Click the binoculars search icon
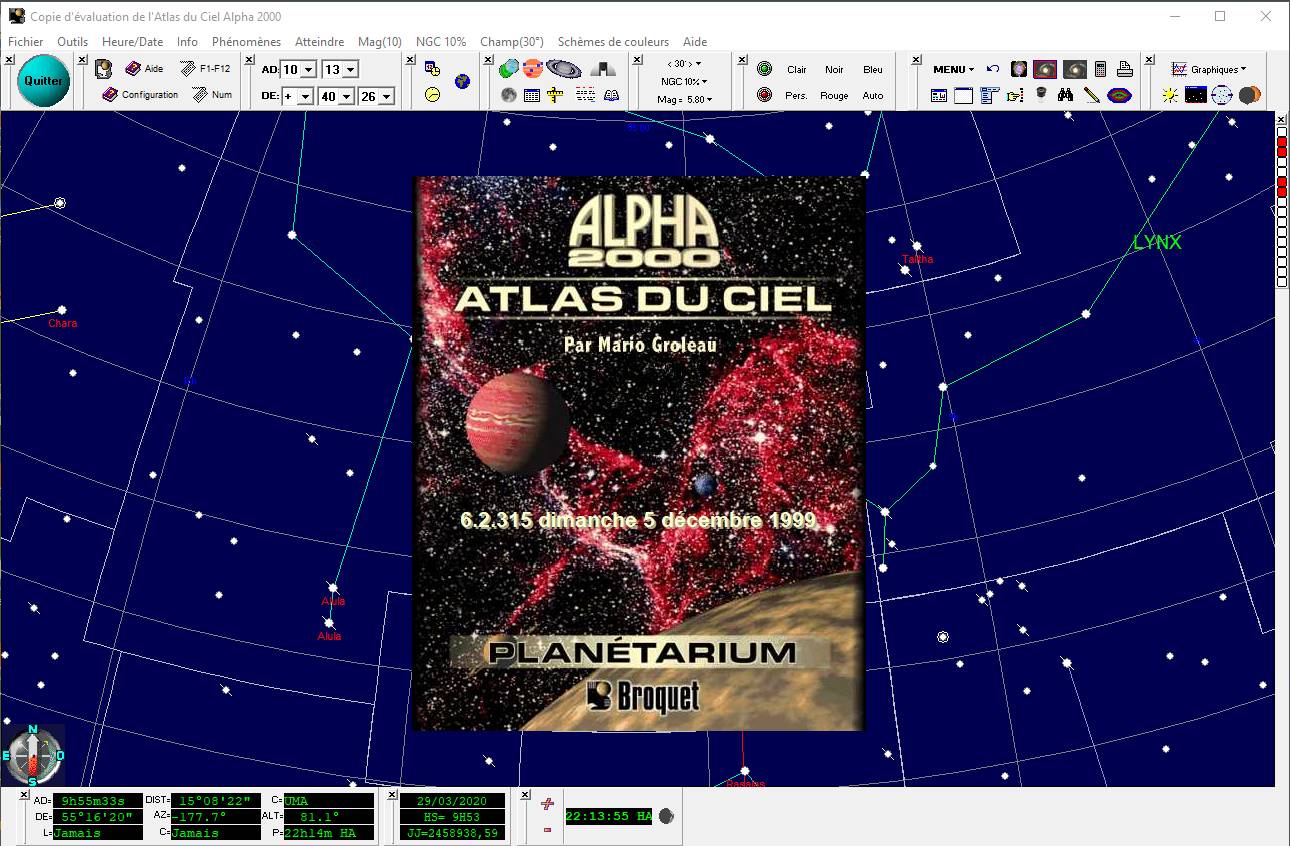The height and width of the screenshot is (846, 1290). point(1066,95)
